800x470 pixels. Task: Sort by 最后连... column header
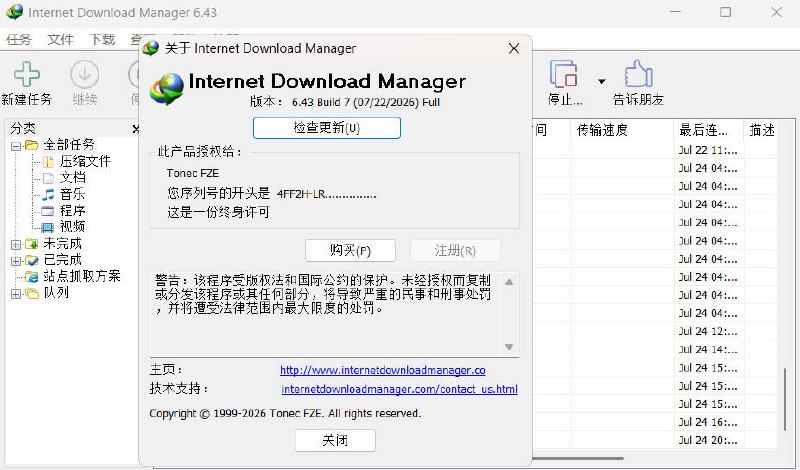point(709,130)
